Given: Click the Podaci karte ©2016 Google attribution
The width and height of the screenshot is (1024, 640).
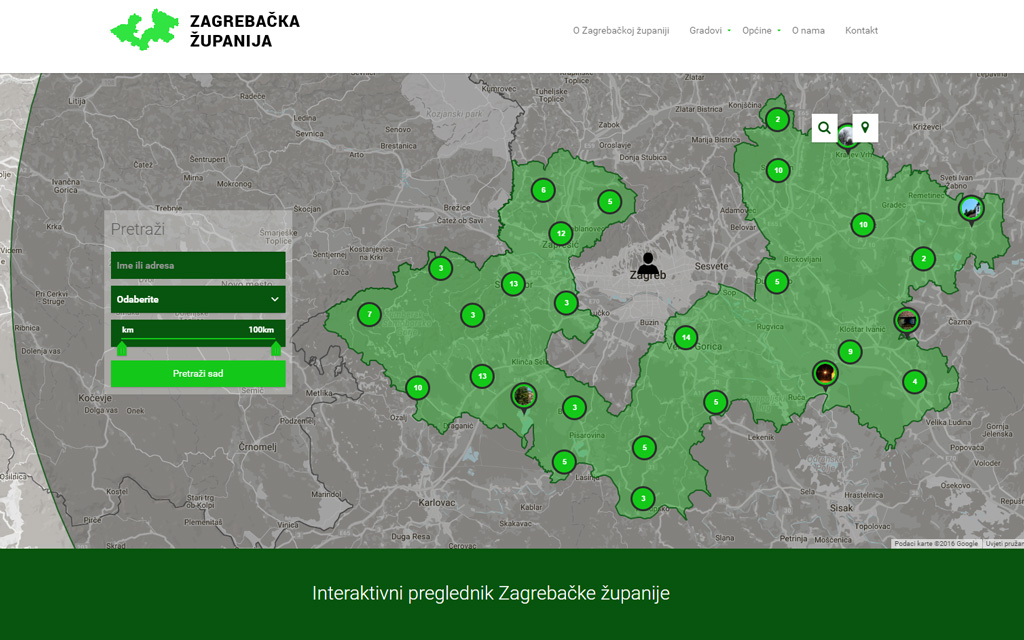Looking at the screenshot, I should pyautogui.click(x=936, y=543).
